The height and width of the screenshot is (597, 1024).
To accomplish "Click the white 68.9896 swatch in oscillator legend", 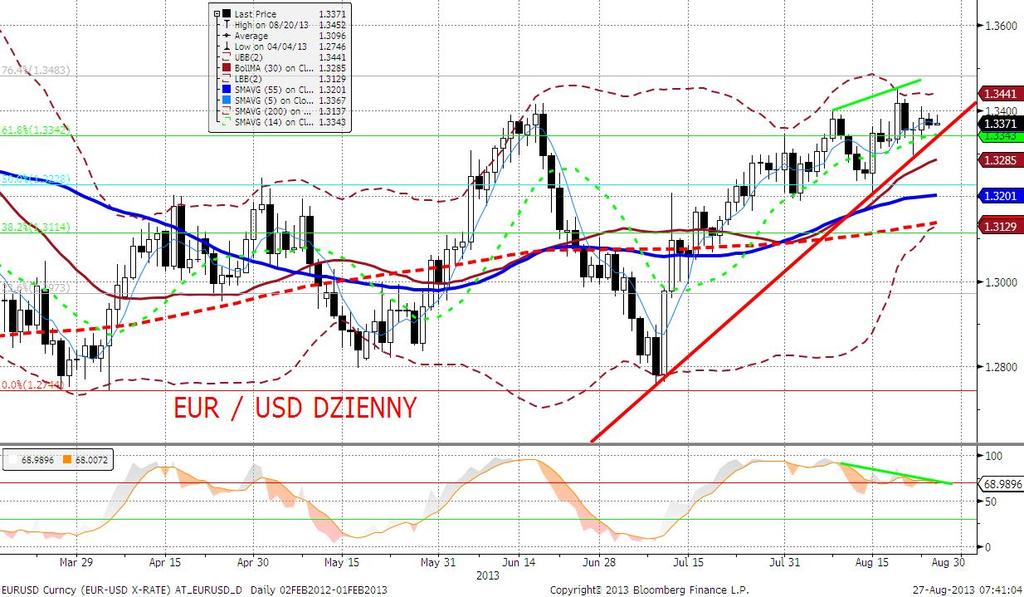I will [12, 460].
